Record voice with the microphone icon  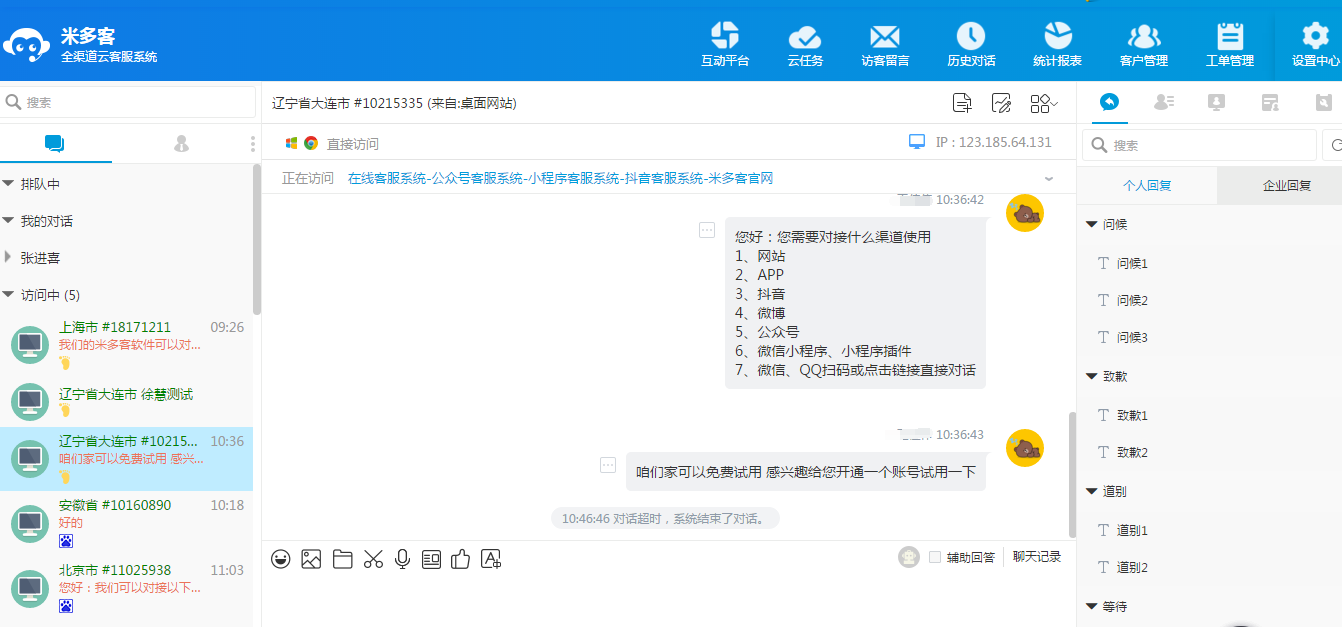402,559
